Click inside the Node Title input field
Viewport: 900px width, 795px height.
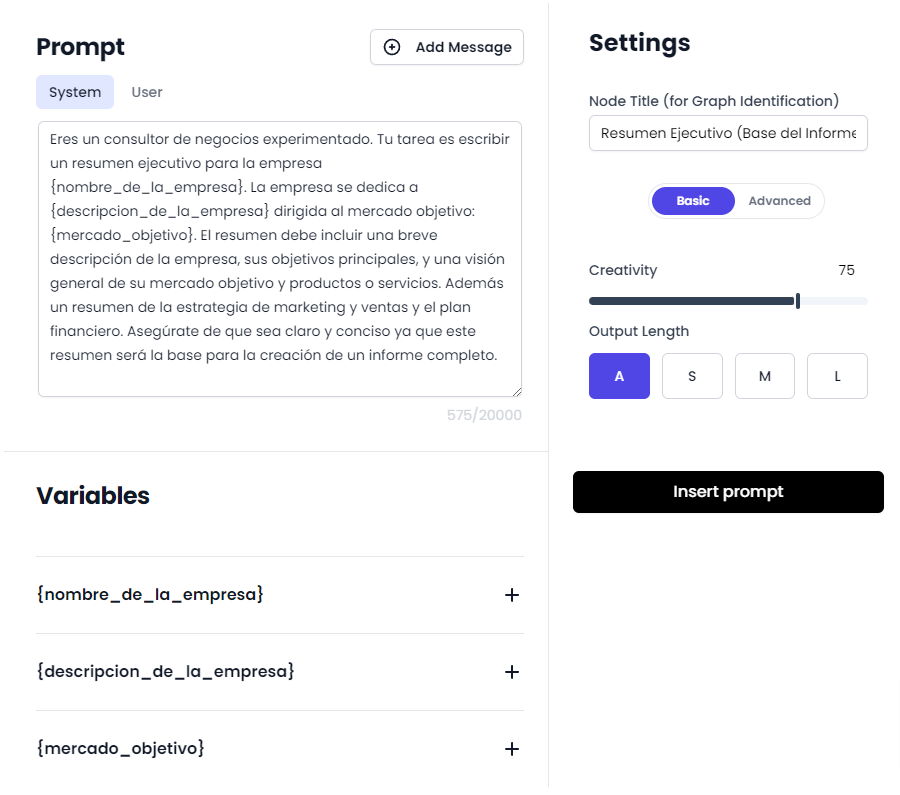coord(728,133)
